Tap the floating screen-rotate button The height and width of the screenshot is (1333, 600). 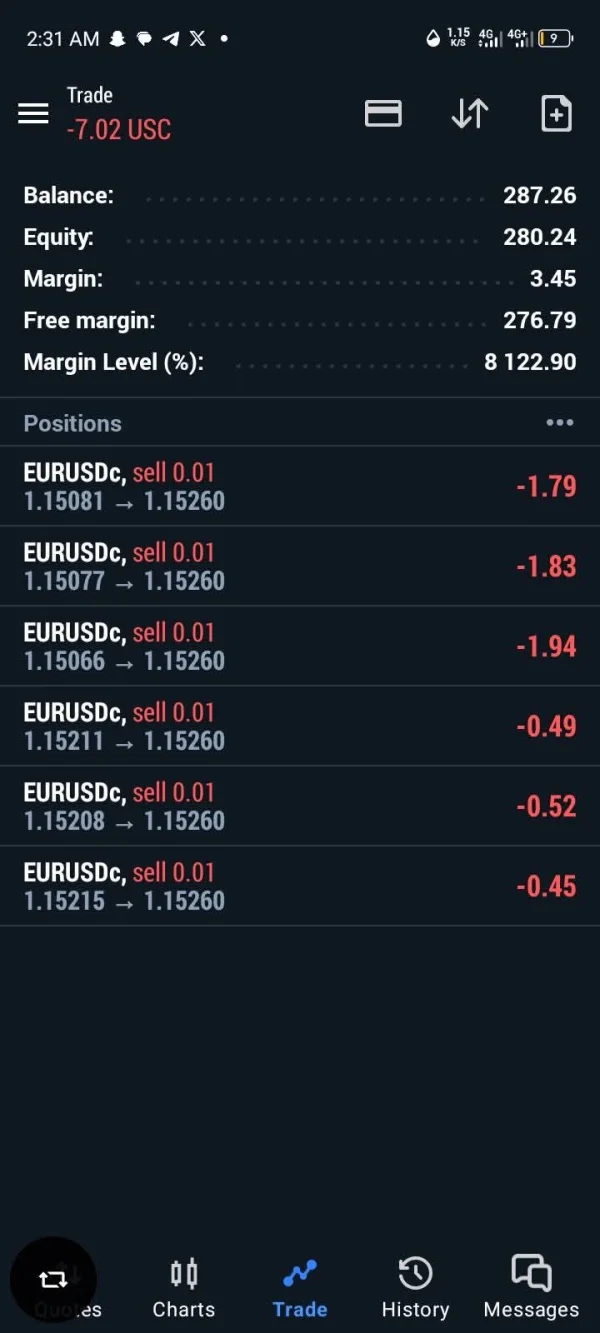pyautogui.click(x=52, y=1279)
